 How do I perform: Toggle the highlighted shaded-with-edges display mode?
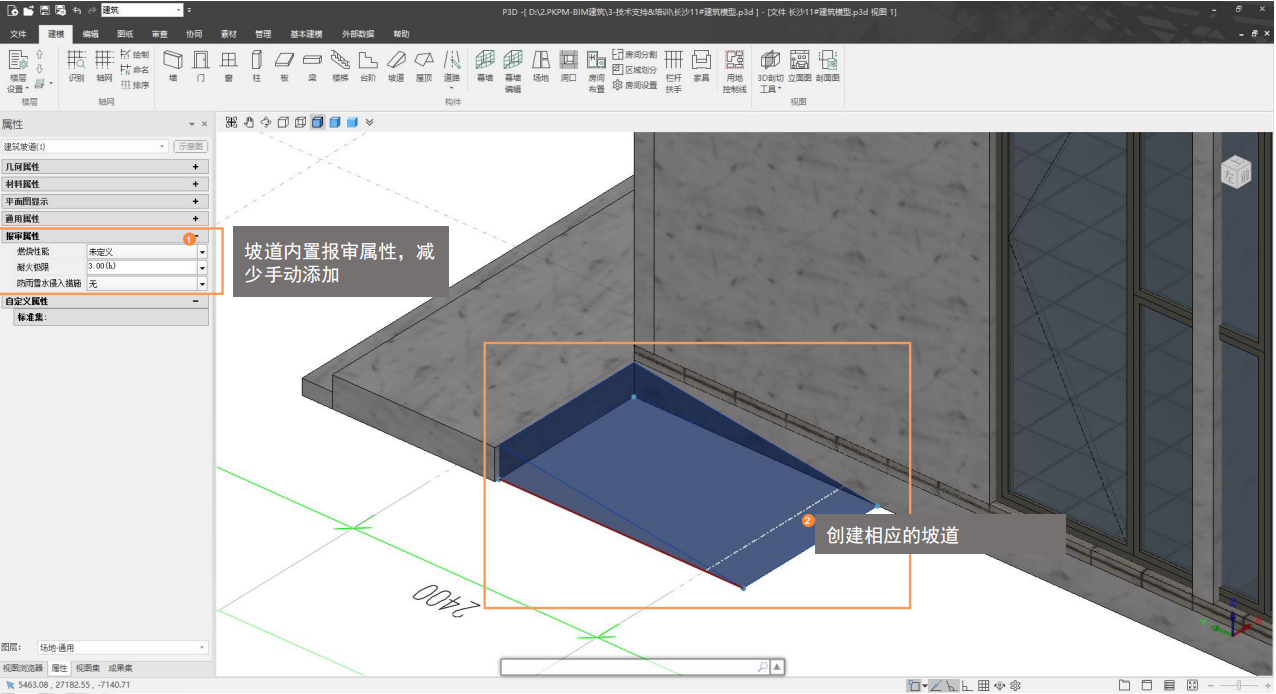point(317,122)
